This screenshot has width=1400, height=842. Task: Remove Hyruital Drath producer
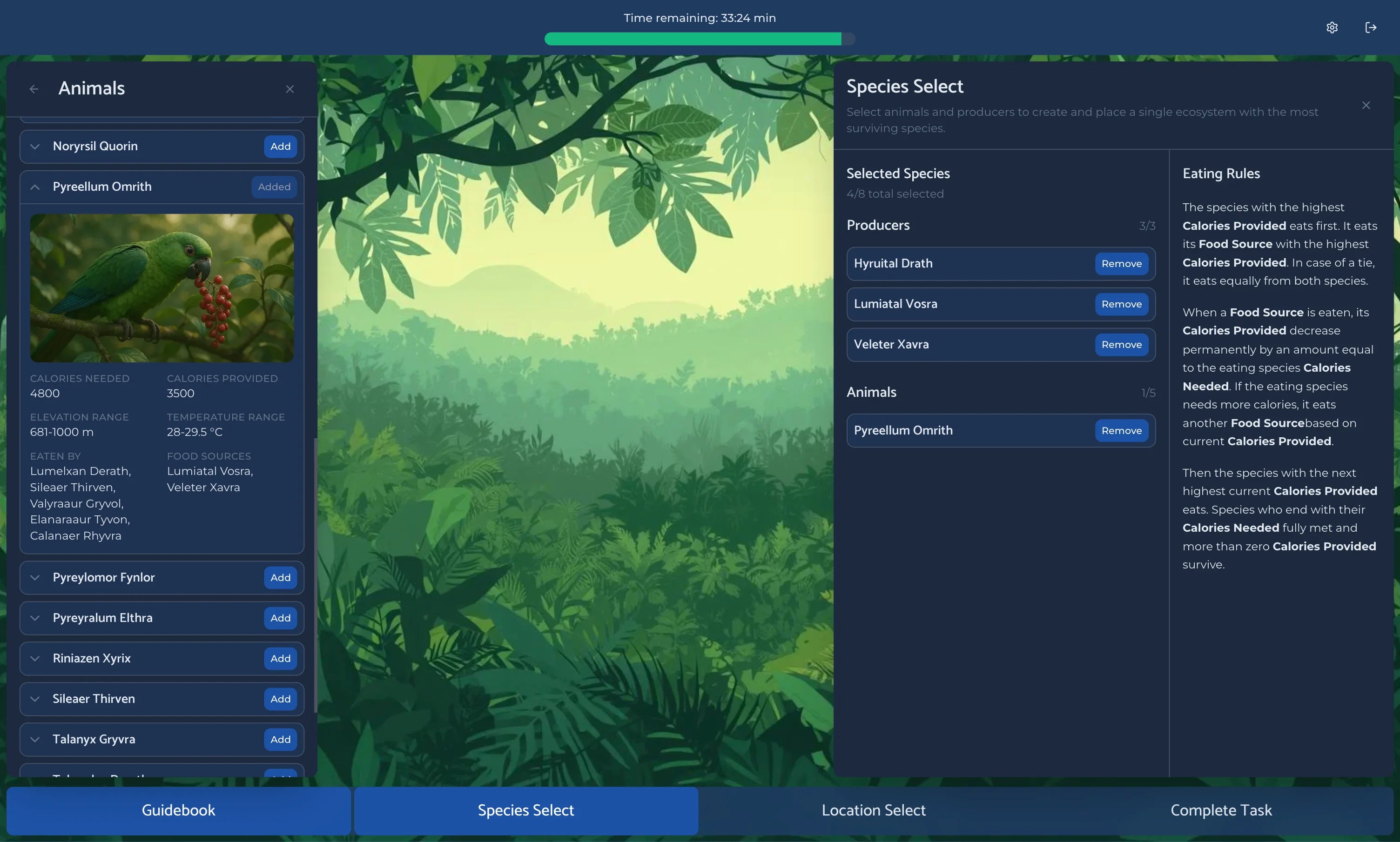[x=1121, y=264]
